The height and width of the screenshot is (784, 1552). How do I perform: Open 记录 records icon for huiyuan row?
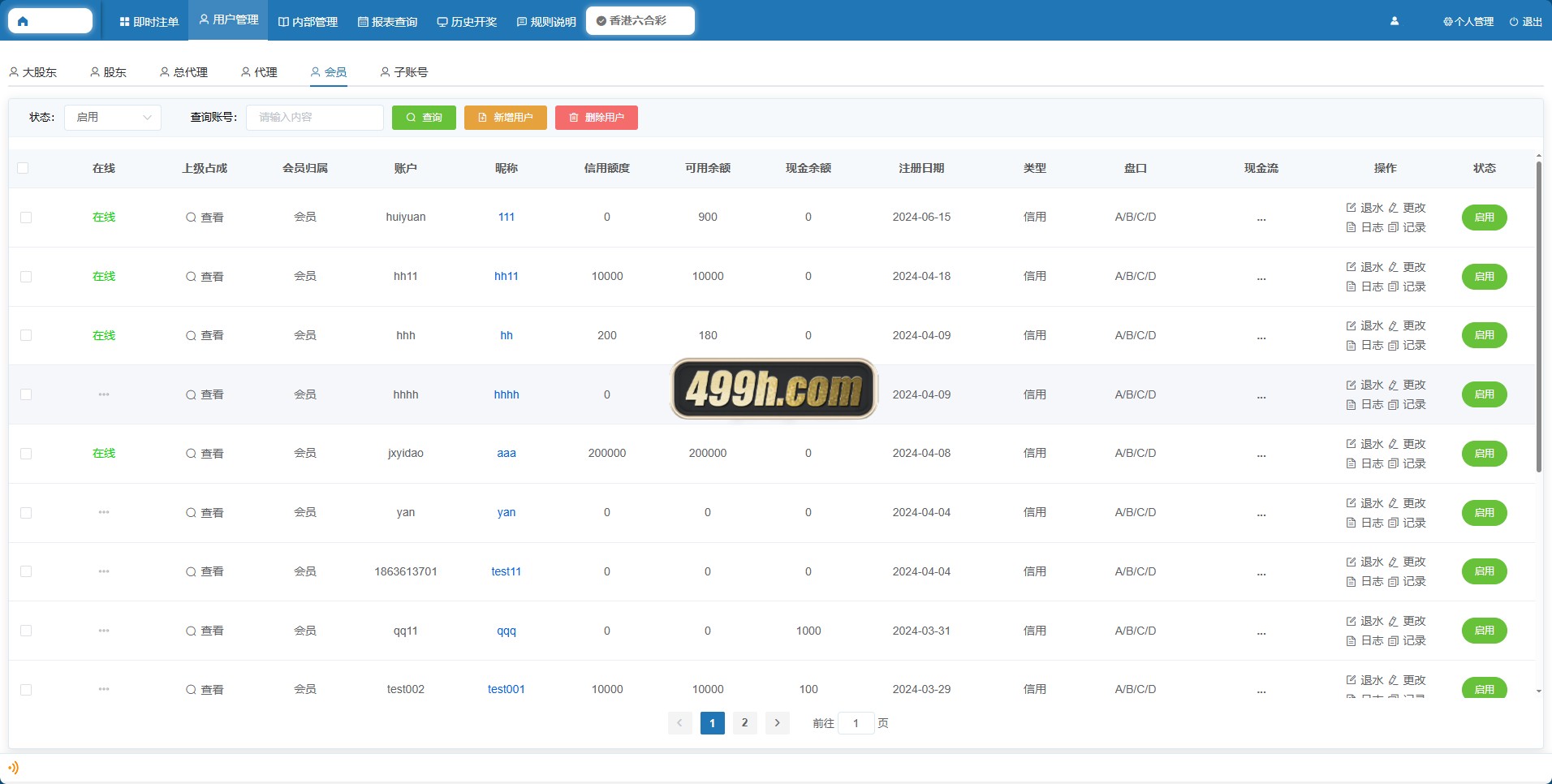[1393, 227]
